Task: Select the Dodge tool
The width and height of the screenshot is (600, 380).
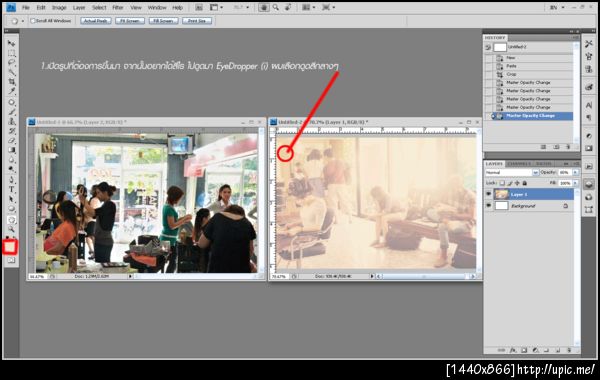Action: [11, 169]
